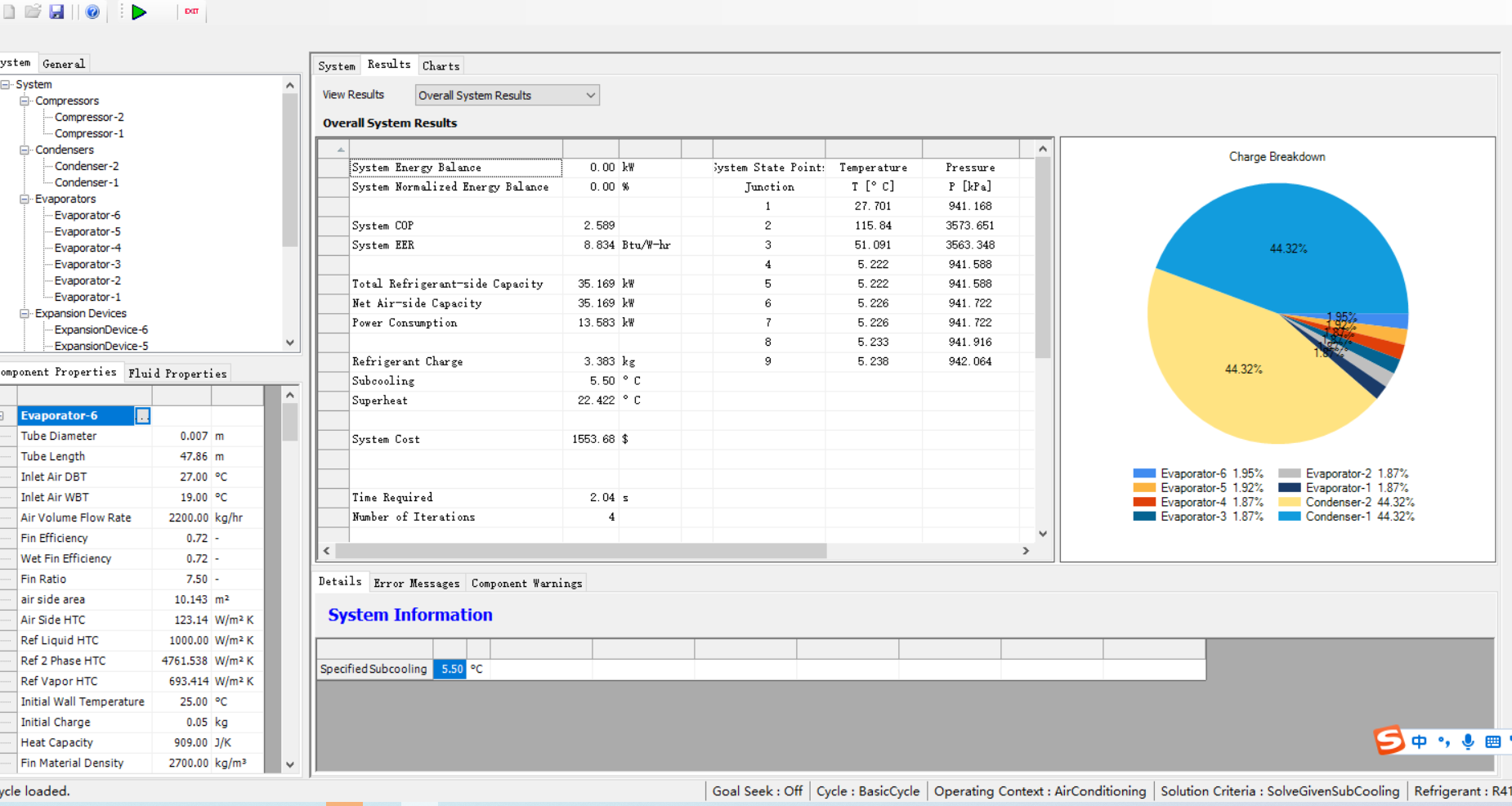Toggle the Chinese/English input mode icon
The image size is (1512, 806).
click(x=1419, y=741)
